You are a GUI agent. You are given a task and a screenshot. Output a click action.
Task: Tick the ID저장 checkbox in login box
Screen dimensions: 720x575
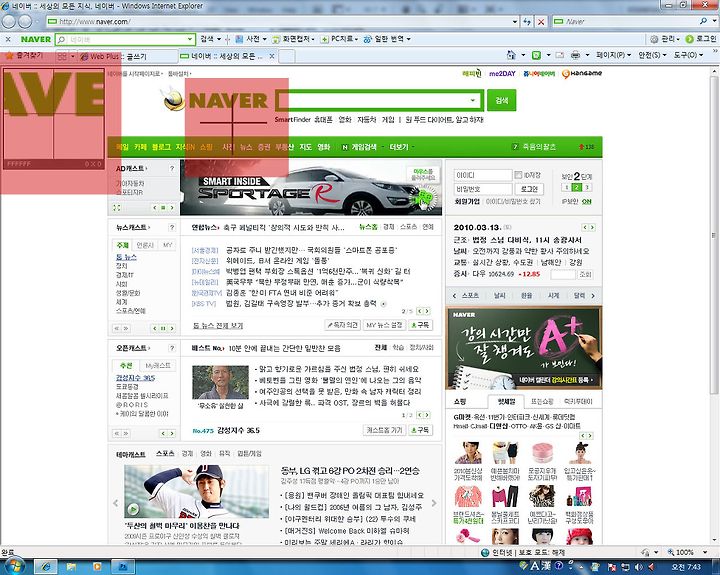(518, 175)
